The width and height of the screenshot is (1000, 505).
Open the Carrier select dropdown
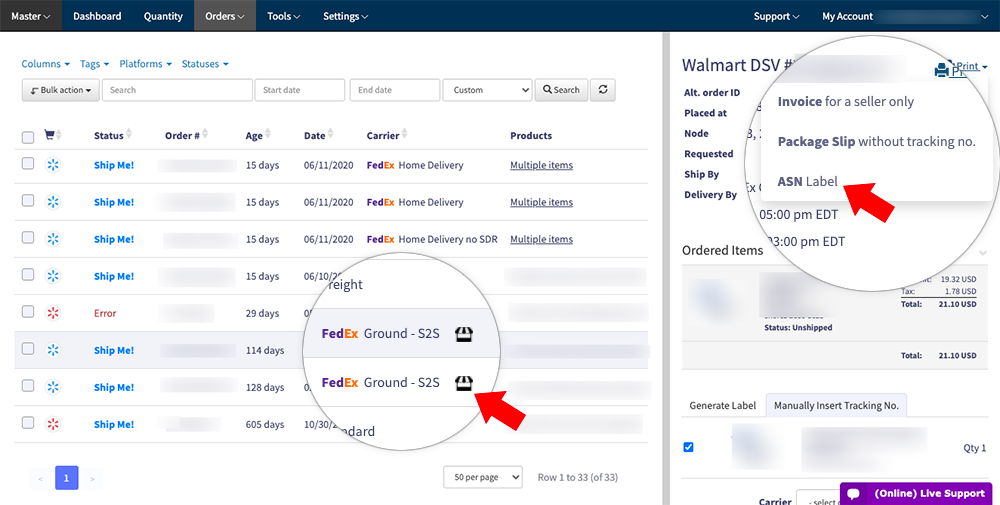point(820,499)
